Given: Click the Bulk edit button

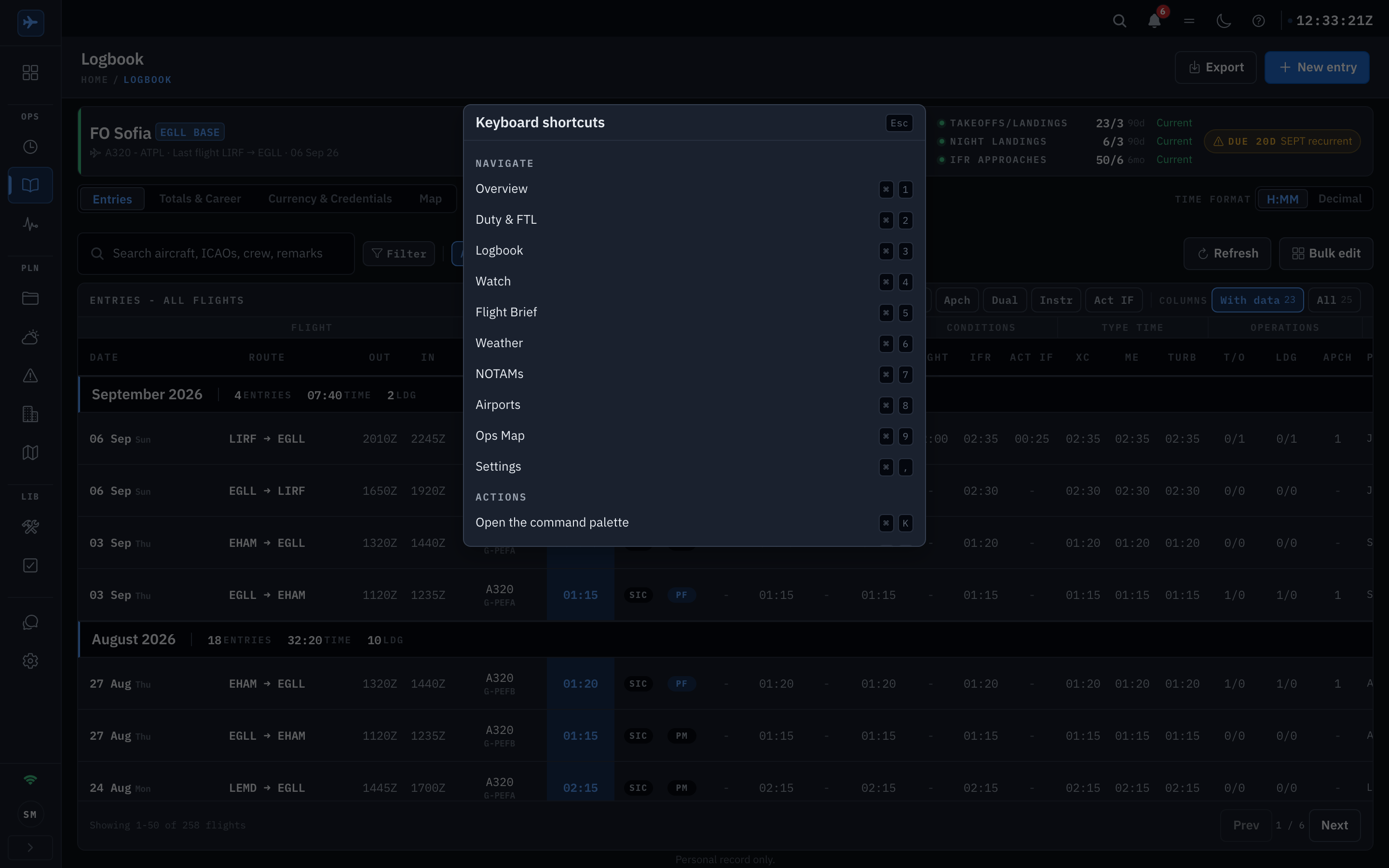Looking at the screenshot, I should tap(1326, 254).
